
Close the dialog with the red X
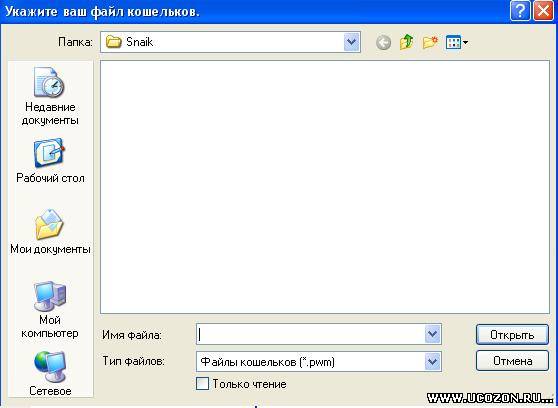pos(543,11)
